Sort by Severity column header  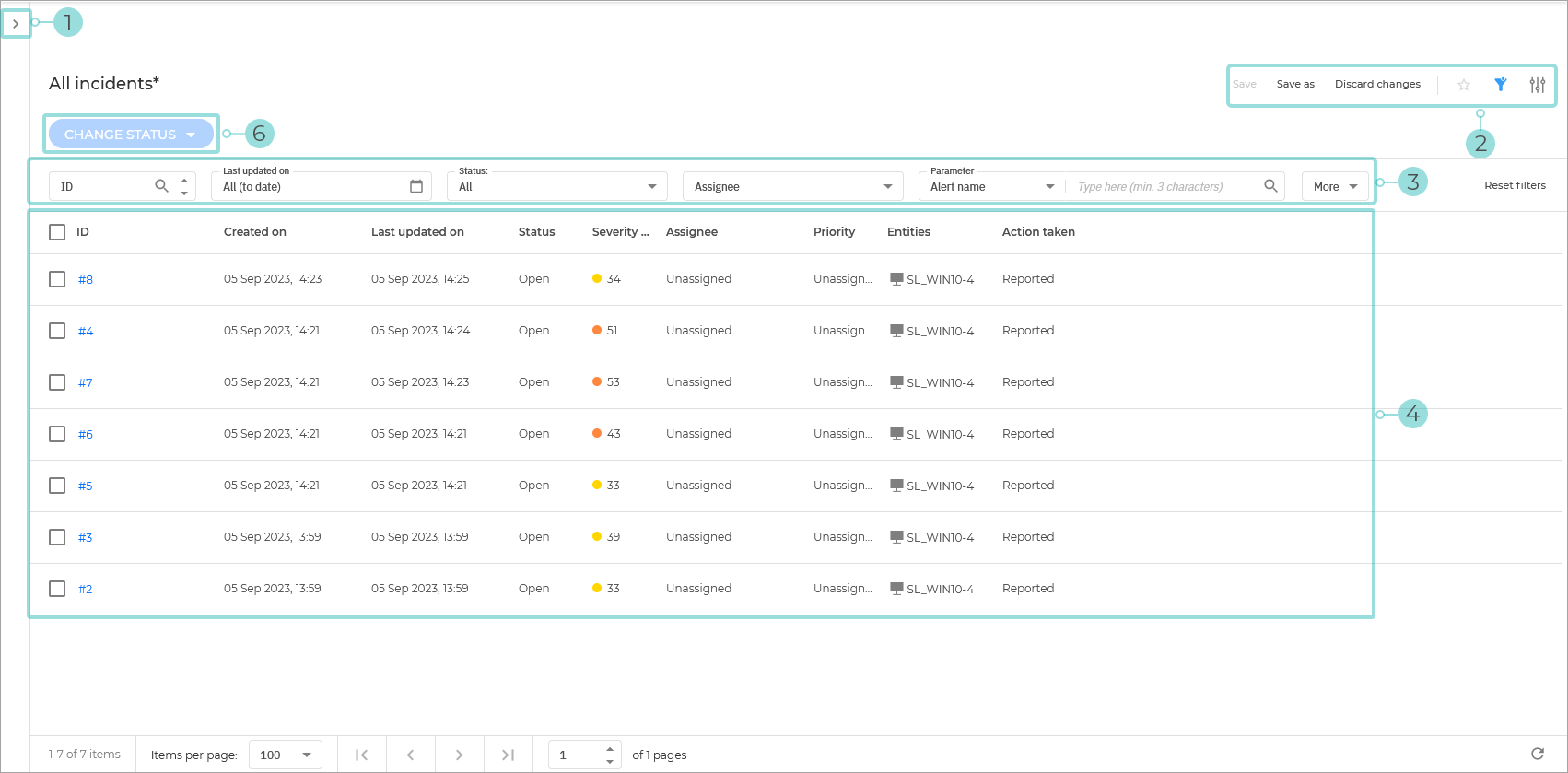(621, 232)
